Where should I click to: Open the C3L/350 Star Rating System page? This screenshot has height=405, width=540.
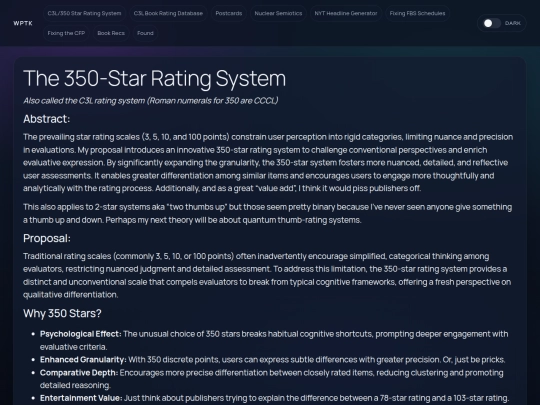tap(84, 13)
